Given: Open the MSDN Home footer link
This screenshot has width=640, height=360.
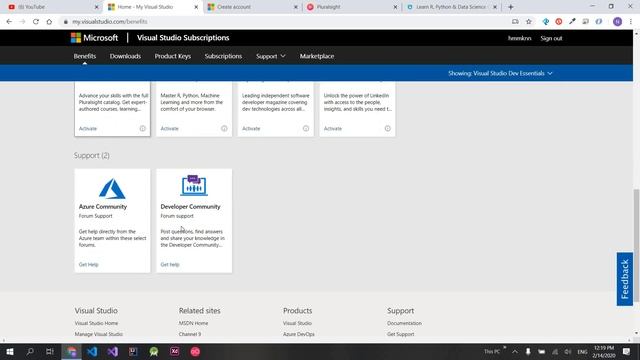Looking at the screenshot, I should pyautogui.click(x=193, y=323).
